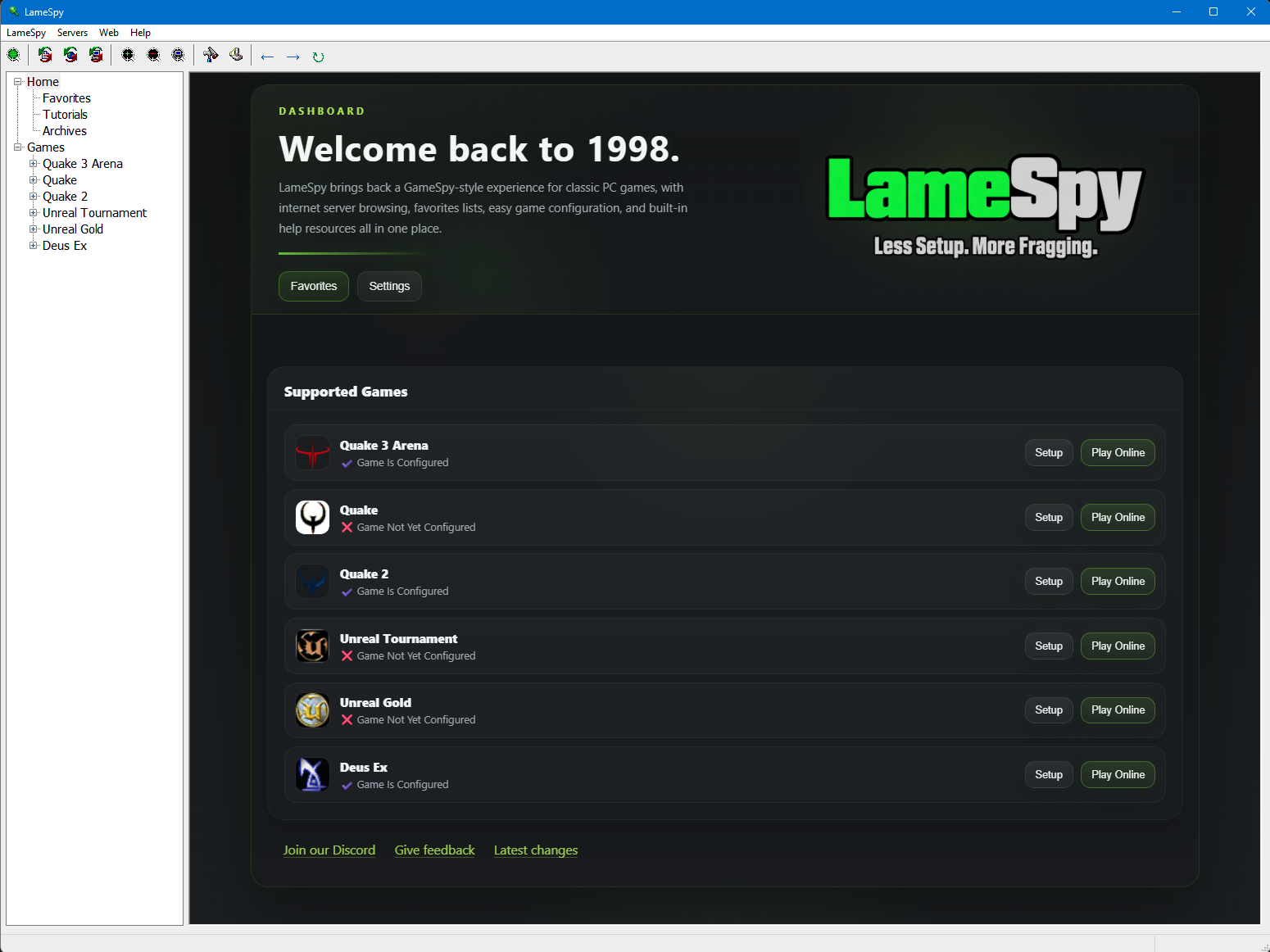Open the Help menu

[x=140, y=33]
